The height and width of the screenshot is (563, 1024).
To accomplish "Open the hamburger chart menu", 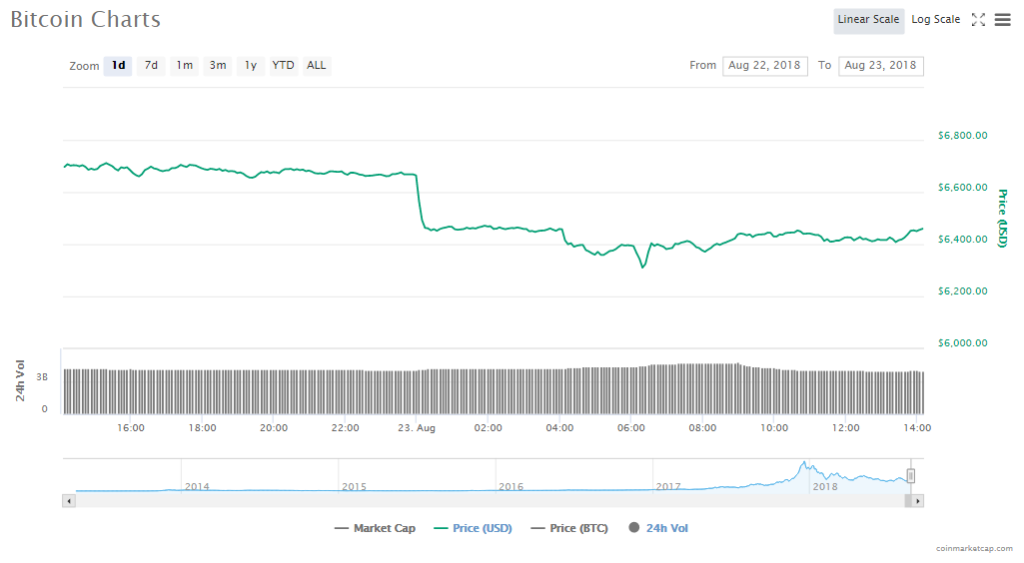I will (1002, 20).
